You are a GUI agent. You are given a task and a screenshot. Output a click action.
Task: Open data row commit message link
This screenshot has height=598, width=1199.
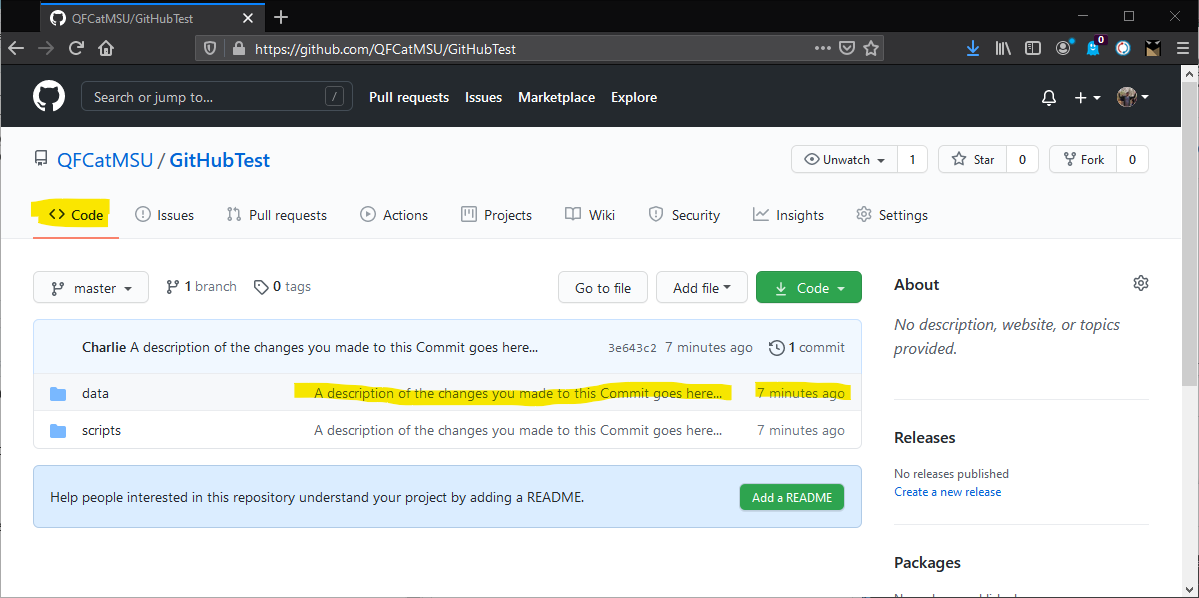[518, 393]
